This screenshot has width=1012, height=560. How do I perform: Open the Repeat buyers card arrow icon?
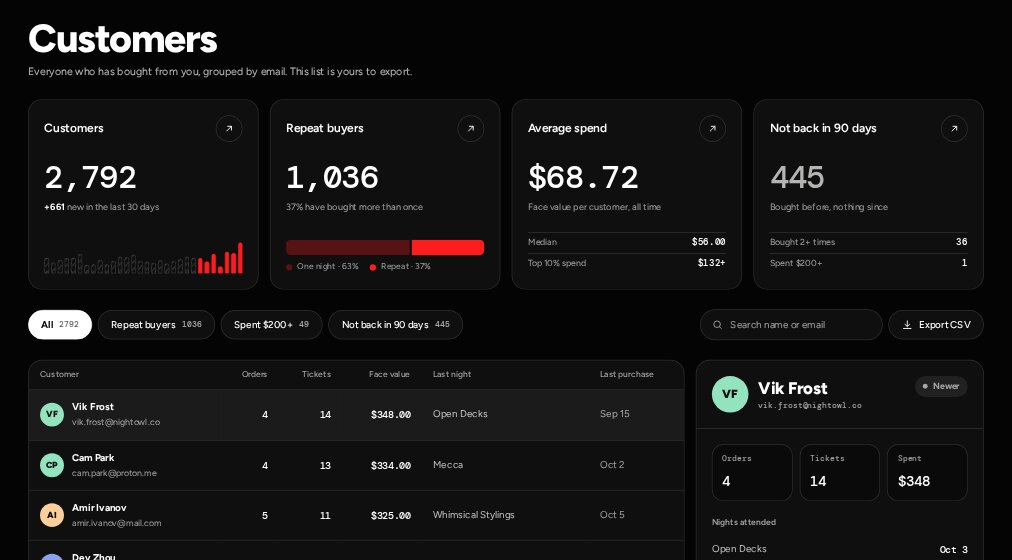471,128
